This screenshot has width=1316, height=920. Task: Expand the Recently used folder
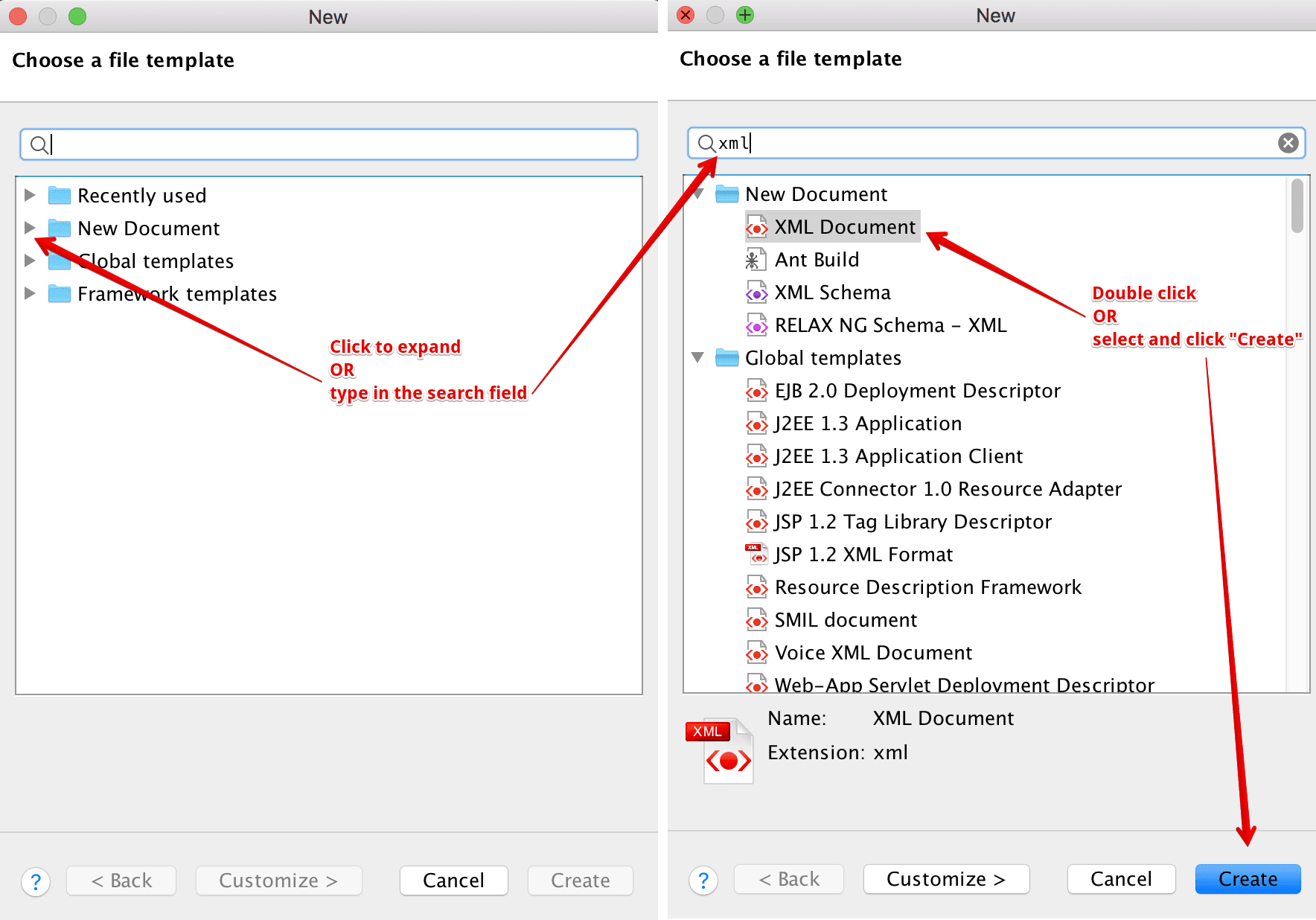click(x=30, y=195)
